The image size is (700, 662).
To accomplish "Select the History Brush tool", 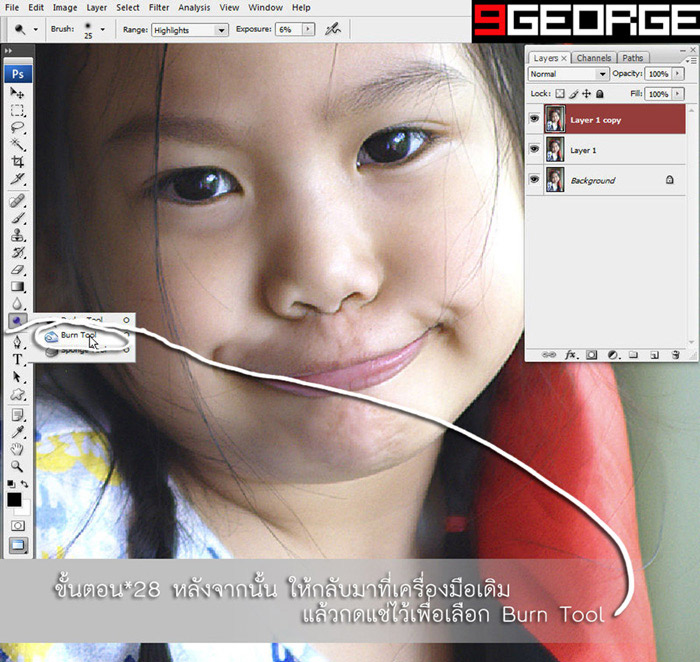I will [x=17, y=253].
